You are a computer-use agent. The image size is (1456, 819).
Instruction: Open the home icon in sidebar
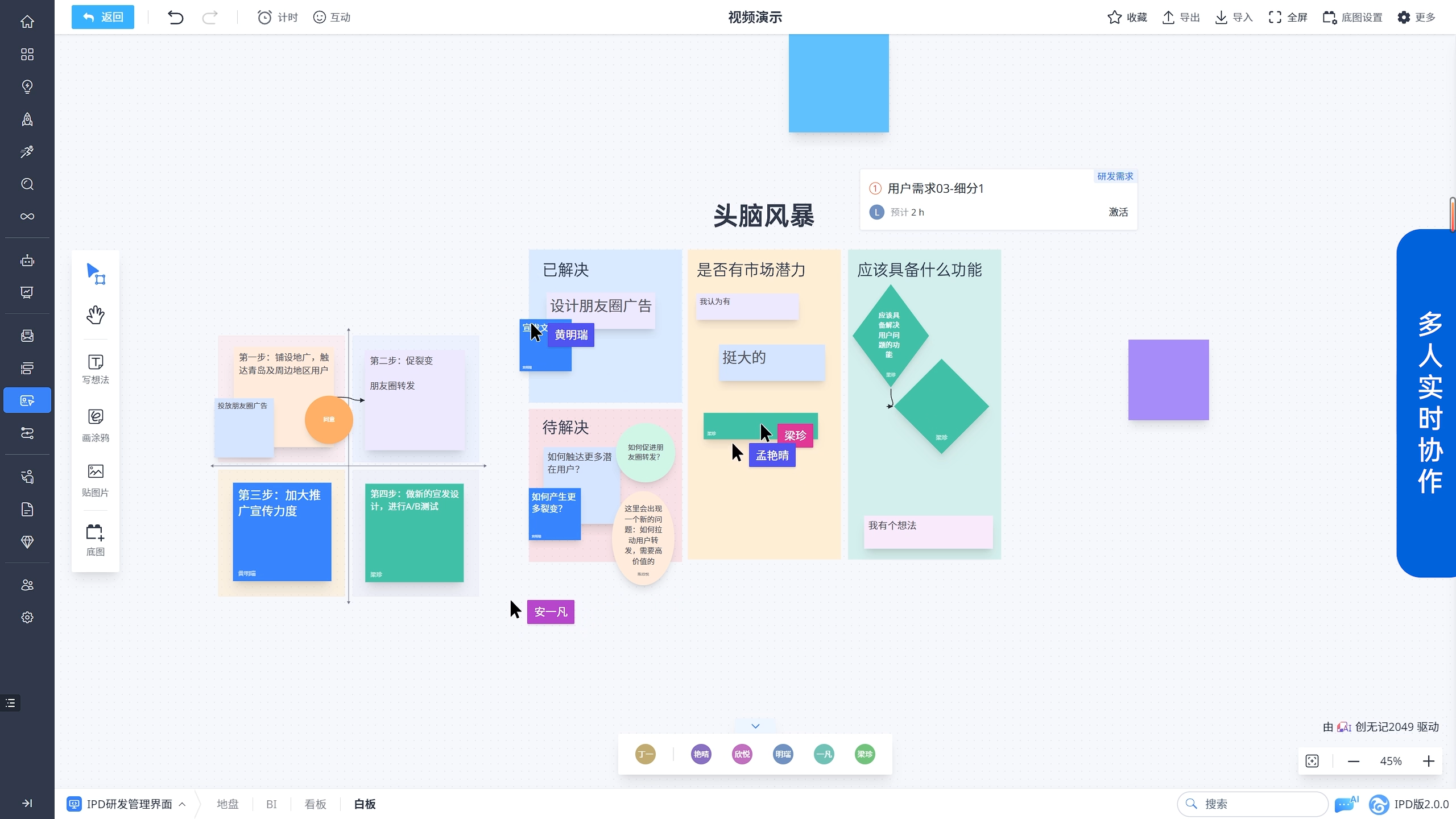[27, 22]
